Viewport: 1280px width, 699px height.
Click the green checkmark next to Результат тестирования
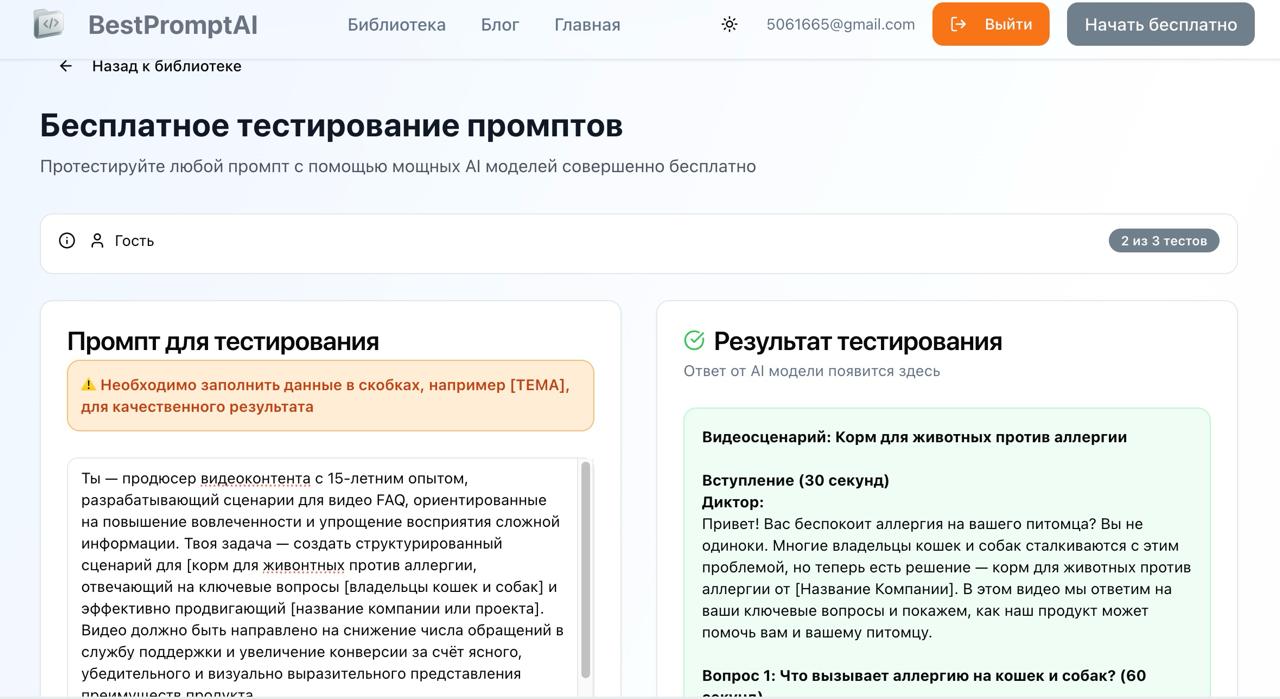692,340
